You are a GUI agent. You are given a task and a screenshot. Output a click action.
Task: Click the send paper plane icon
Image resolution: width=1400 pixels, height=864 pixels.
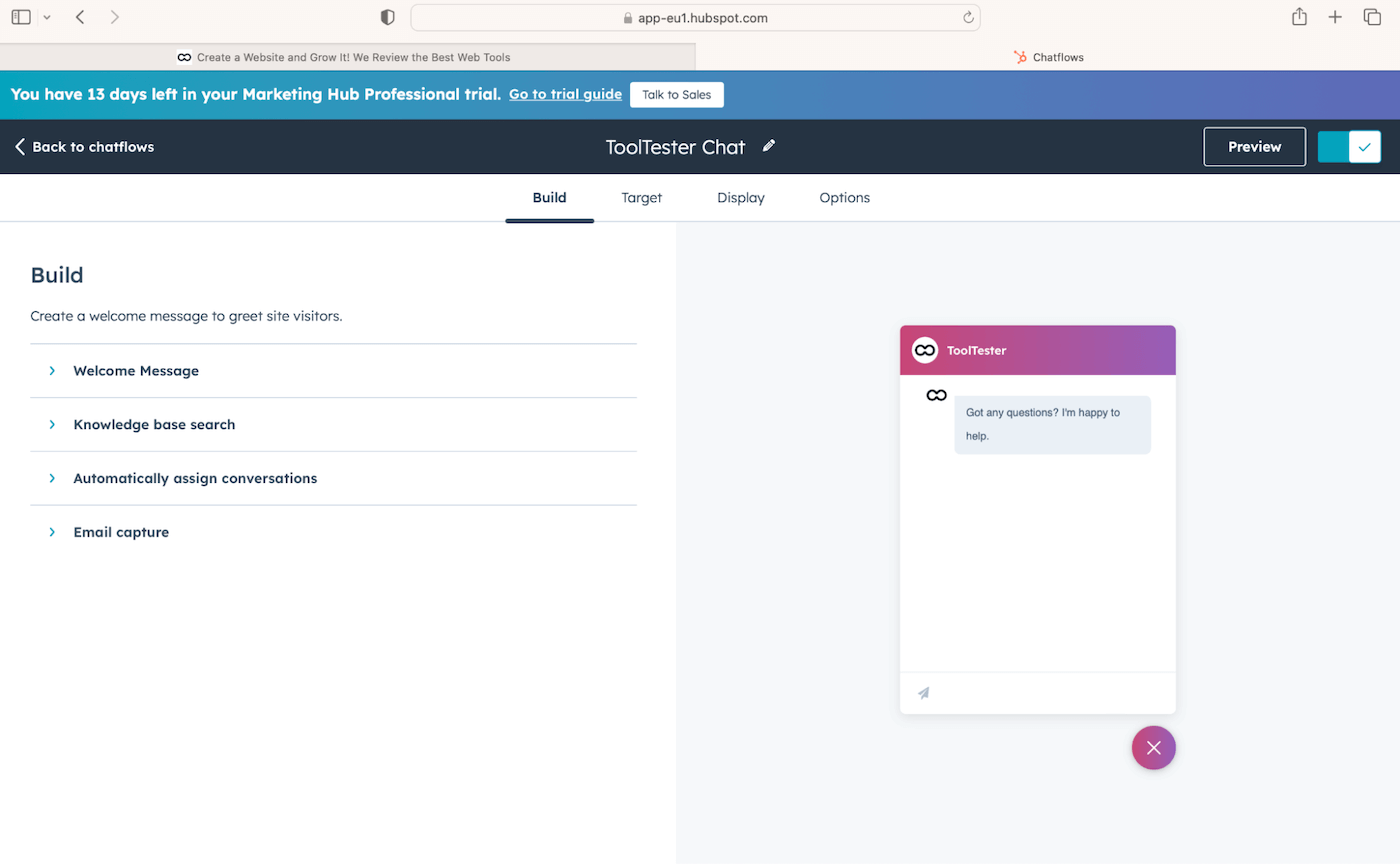[x=924, y=693]
